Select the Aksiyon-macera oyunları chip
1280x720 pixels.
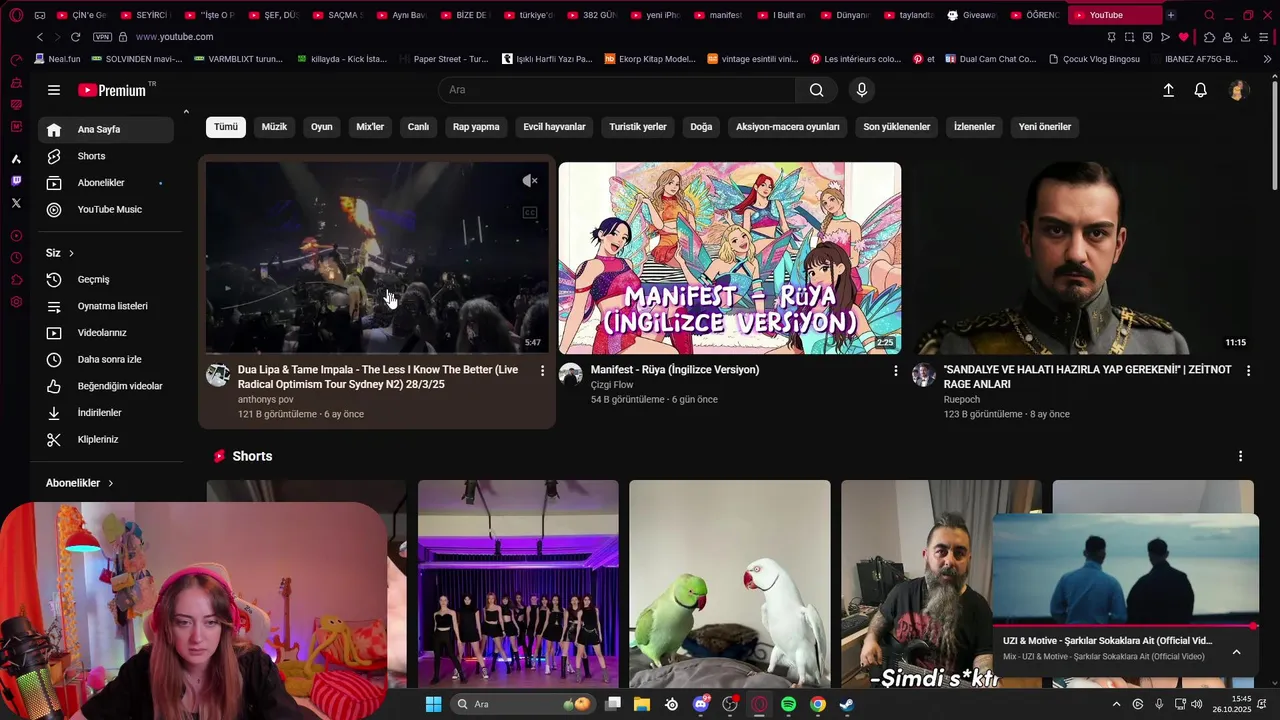[x=788, y=127]
